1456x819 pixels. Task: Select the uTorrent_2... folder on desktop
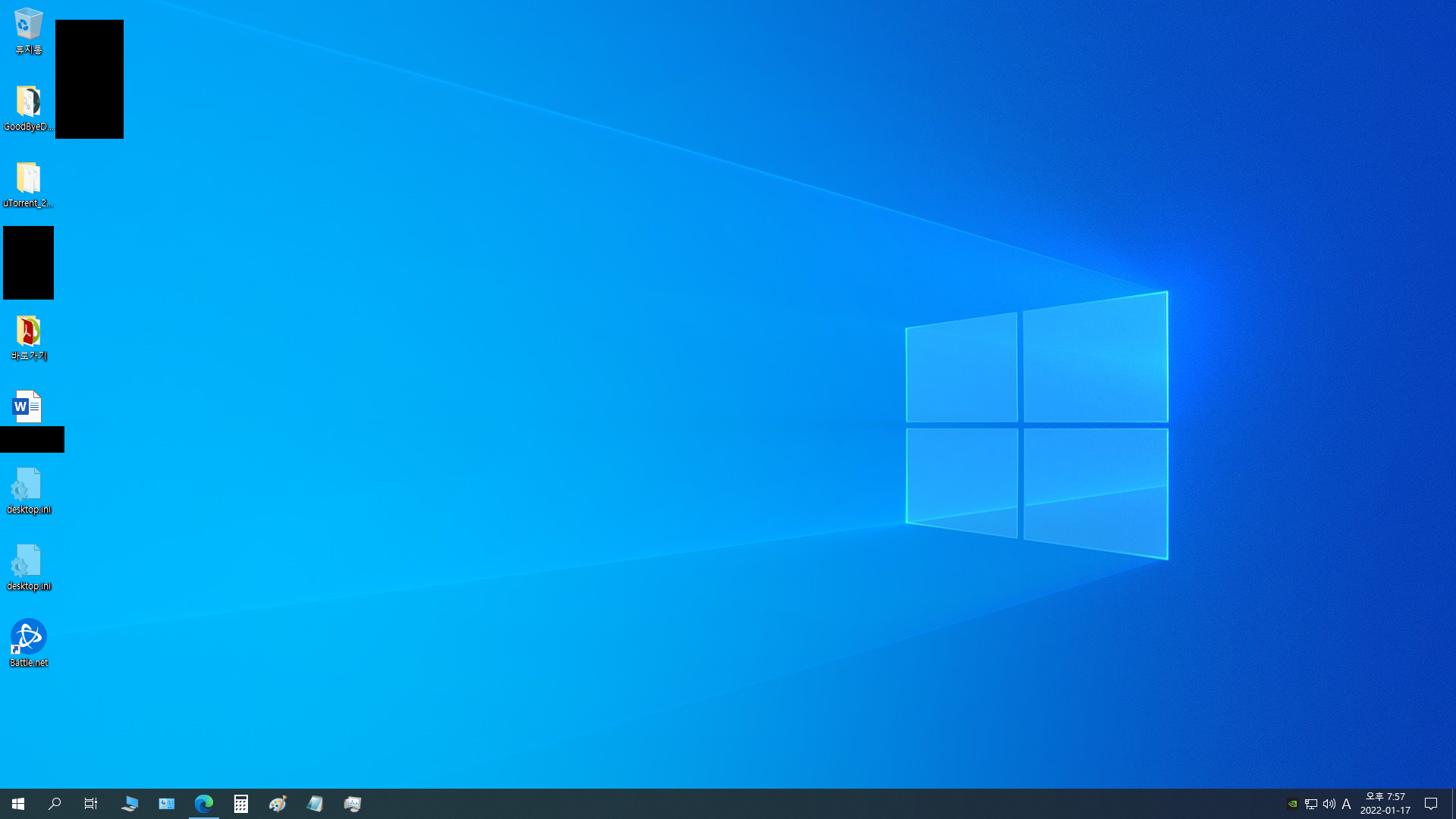[x=28, y=185]
